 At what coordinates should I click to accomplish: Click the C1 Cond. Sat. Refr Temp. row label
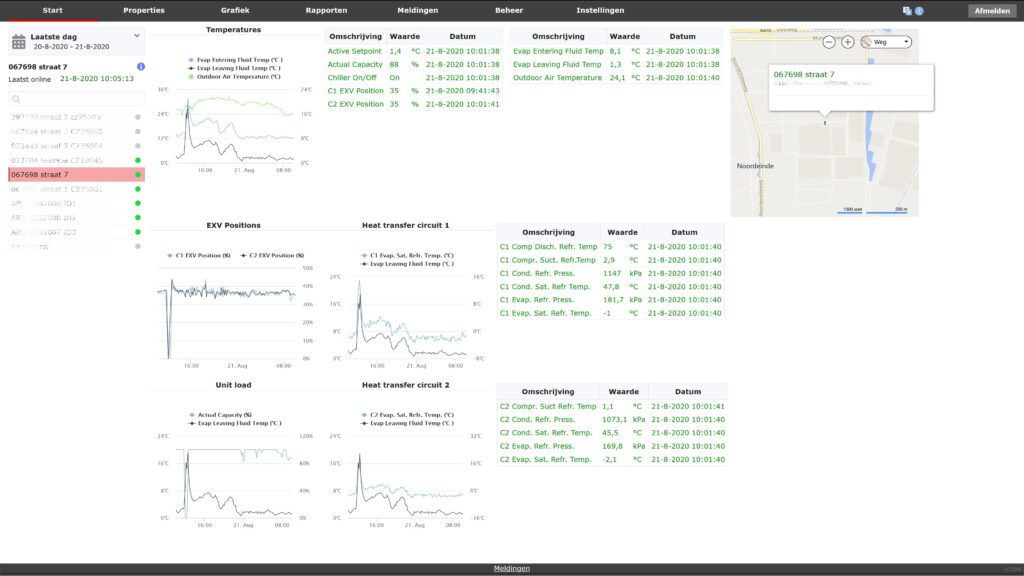[545, 287]
